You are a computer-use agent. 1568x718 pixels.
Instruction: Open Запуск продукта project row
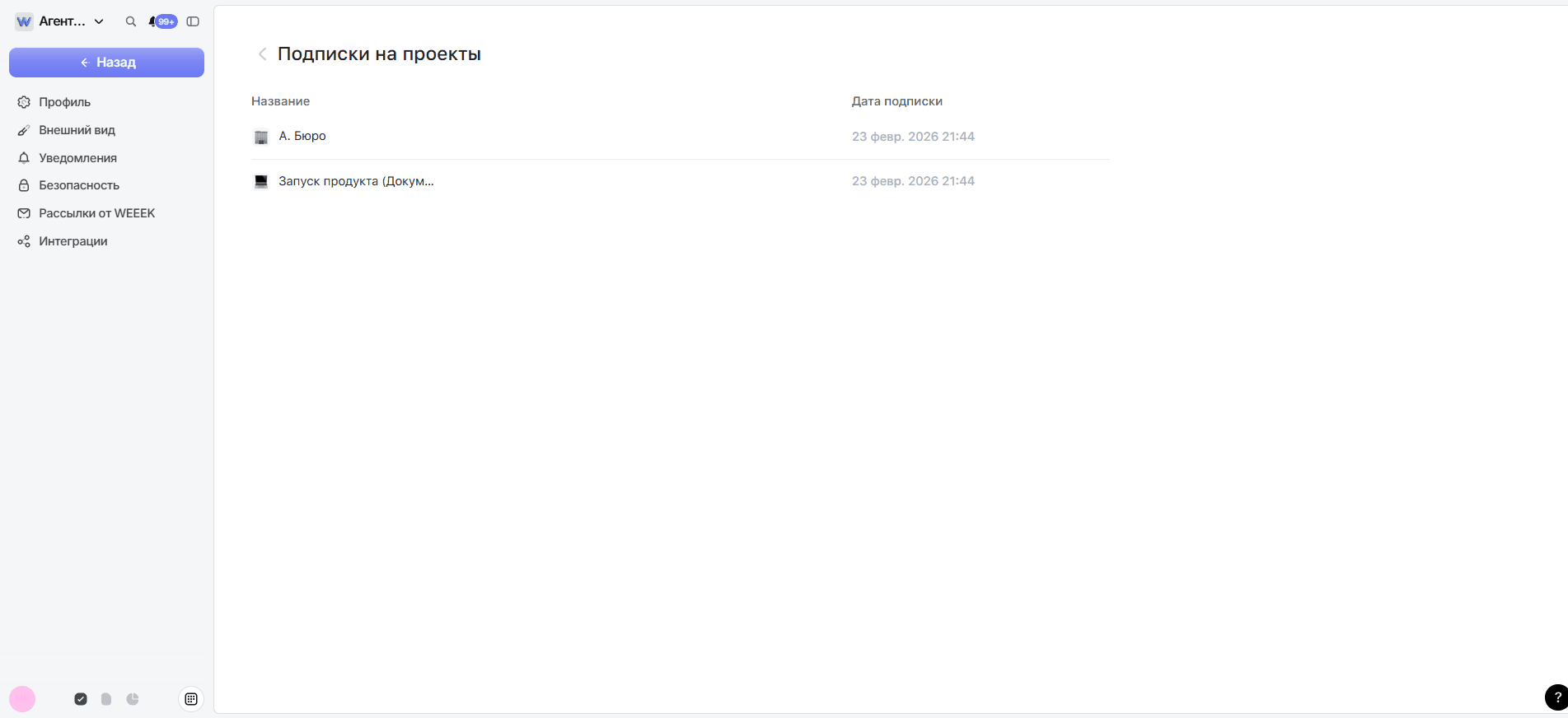point(355,181)
